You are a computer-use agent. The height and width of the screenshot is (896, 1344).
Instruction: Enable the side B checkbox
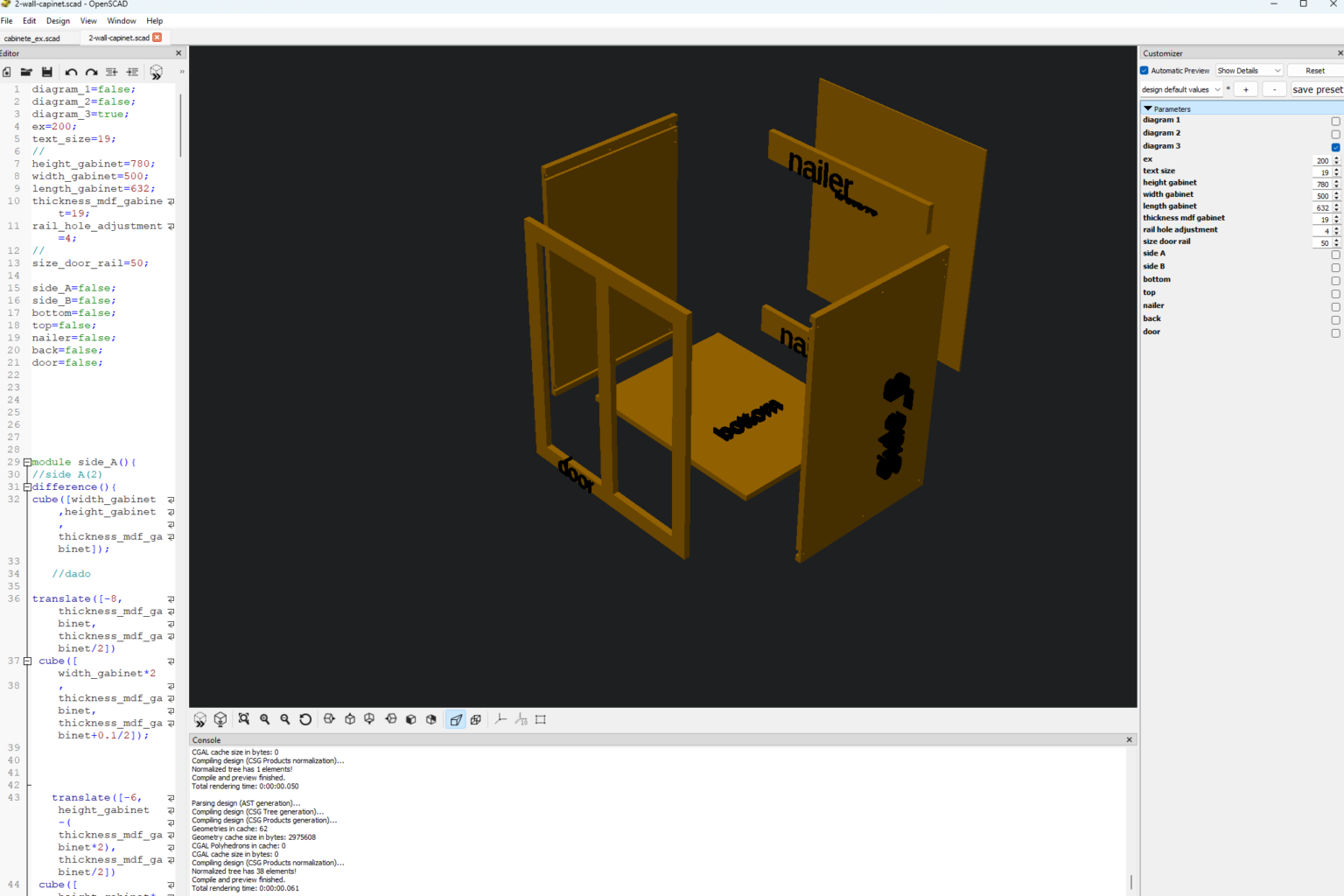[x=1335, y=268]
